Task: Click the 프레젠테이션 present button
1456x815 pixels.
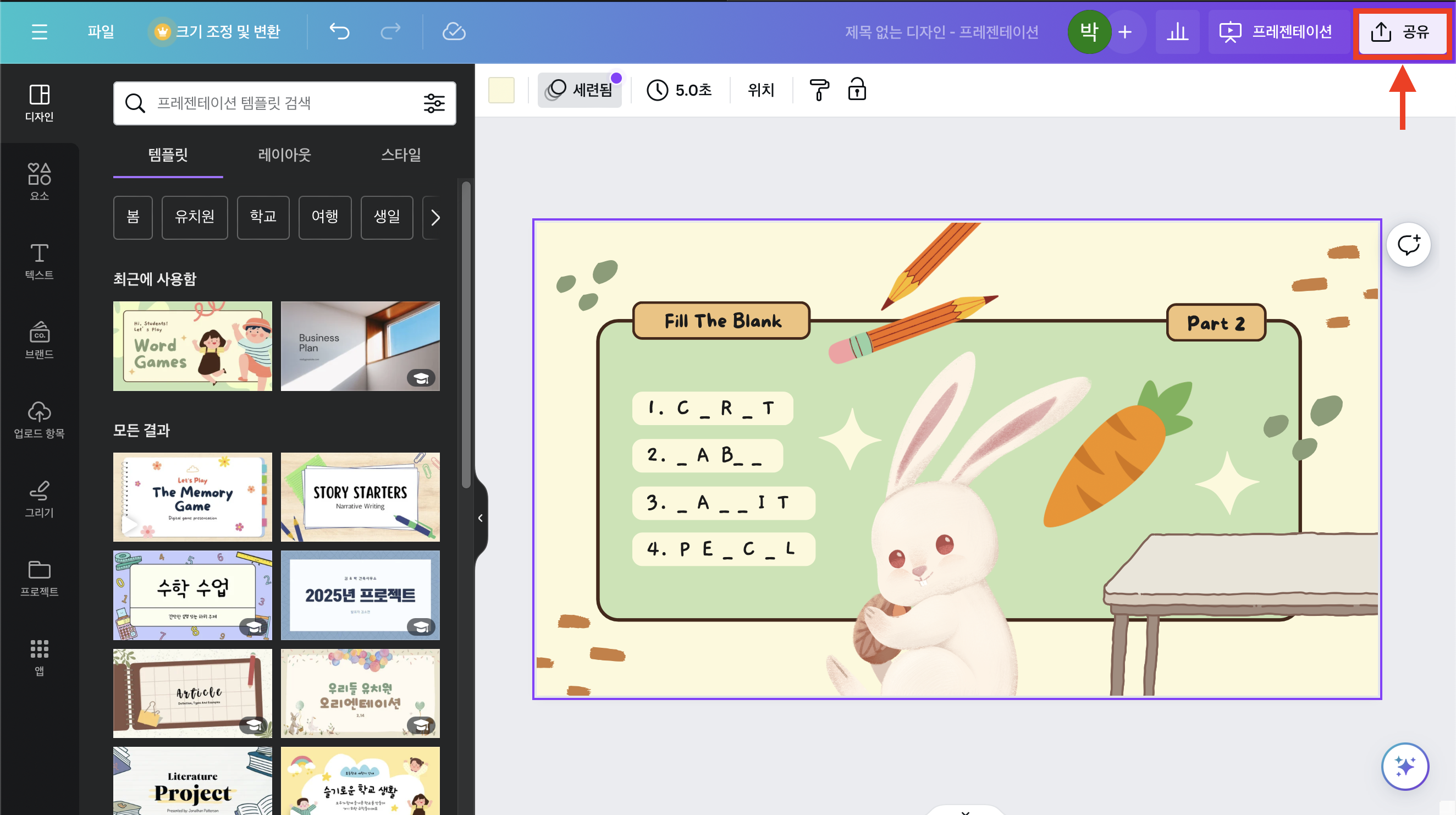Action: tap(1276, 32)
